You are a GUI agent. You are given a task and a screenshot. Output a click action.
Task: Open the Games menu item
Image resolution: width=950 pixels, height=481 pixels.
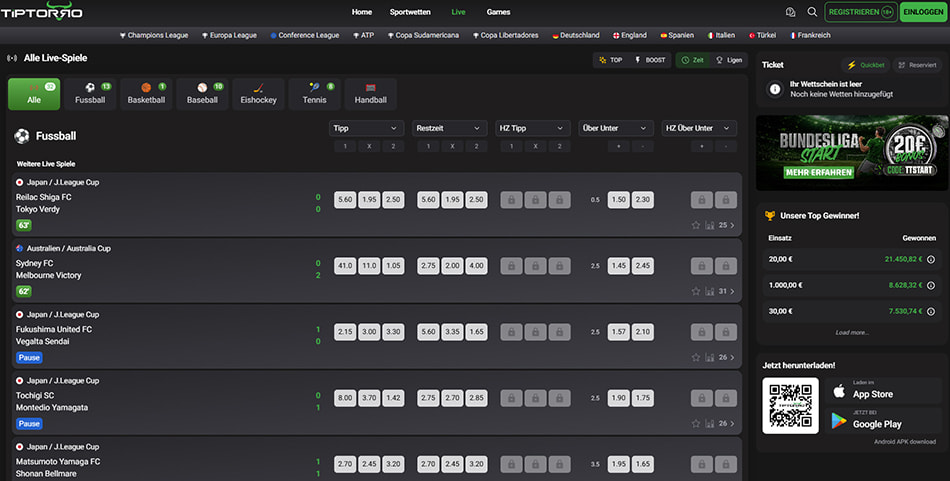pos(498,12)
